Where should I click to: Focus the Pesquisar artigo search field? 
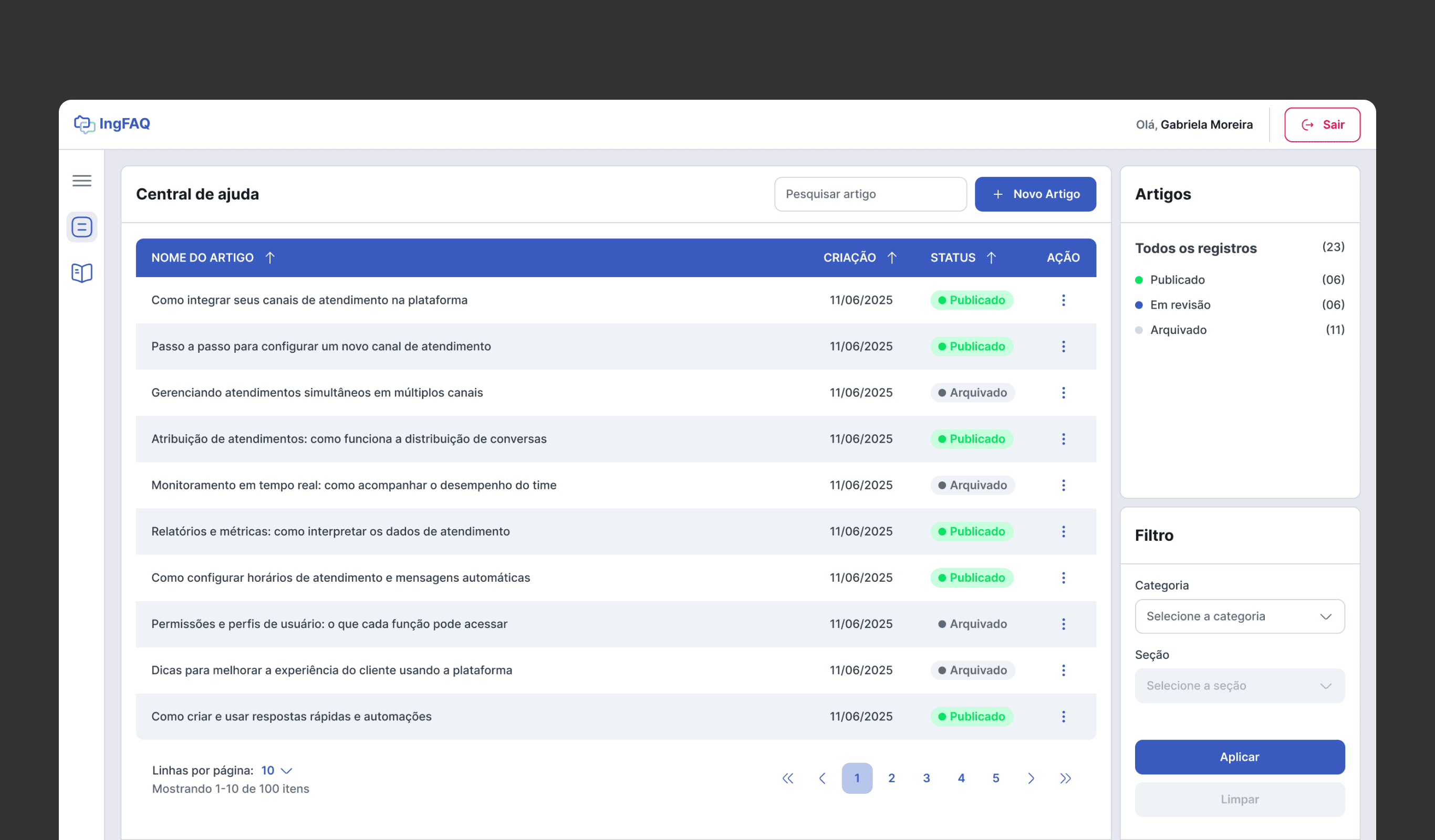point(869,194)
